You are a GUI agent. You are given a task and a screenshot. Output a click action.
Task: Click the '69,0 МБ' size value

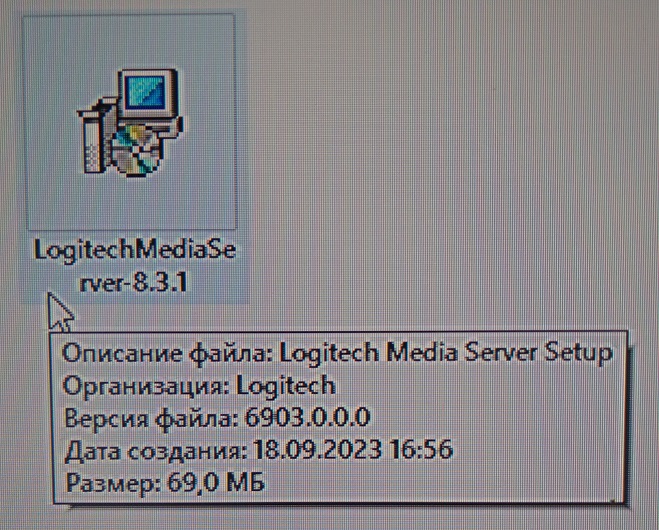coord(216,482)
